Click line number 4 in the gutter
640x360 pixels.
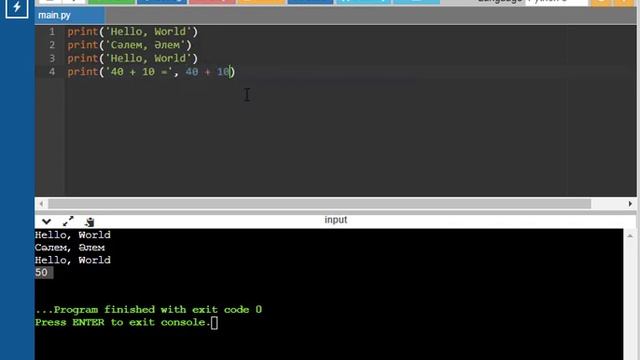[52, 72]
